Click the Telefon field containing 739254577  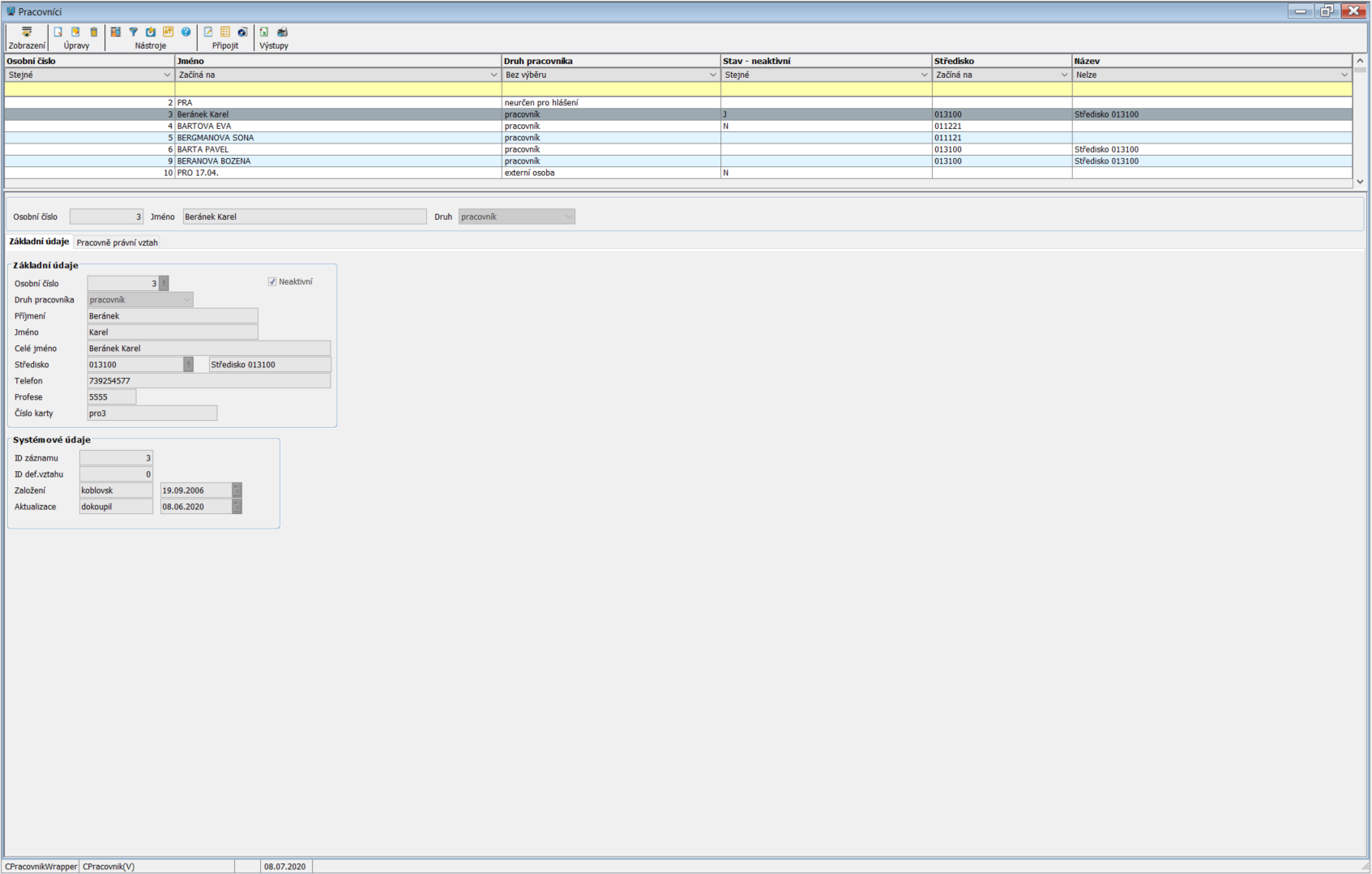pos(208,381)
